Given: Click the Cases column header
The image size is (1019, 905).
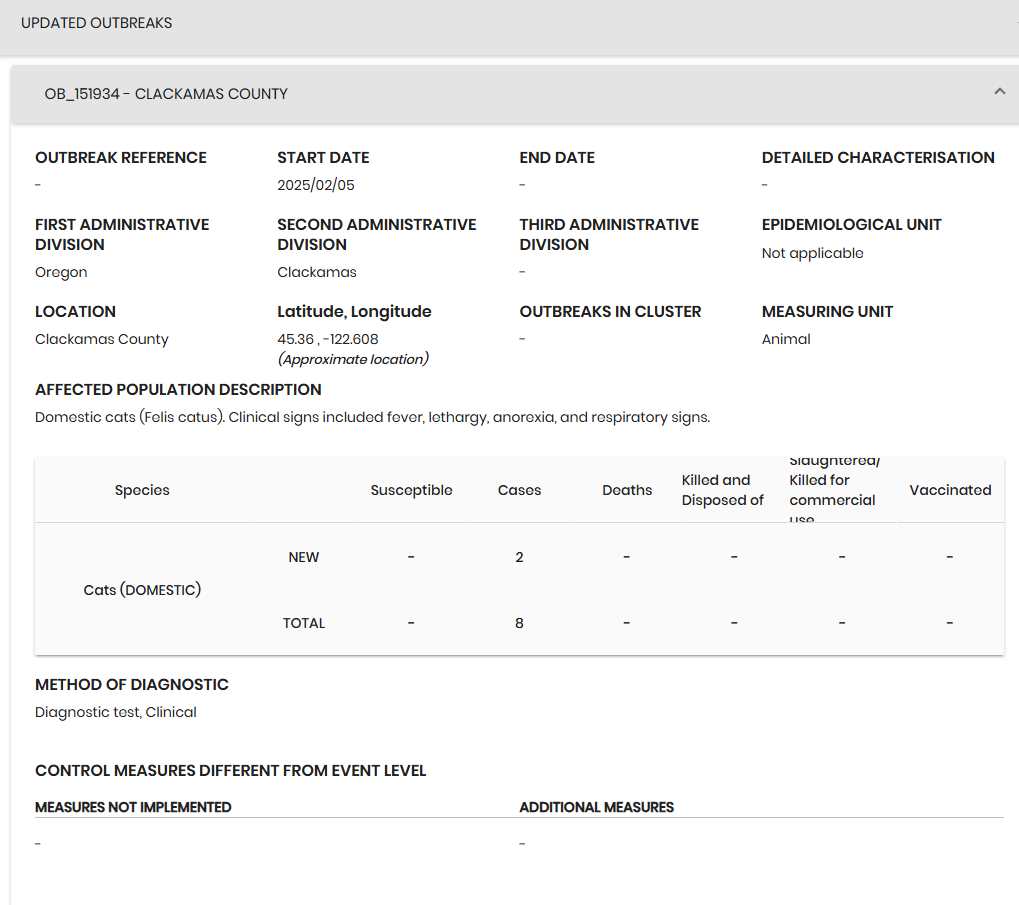Looking at the screenshot, I should (519, 490).
